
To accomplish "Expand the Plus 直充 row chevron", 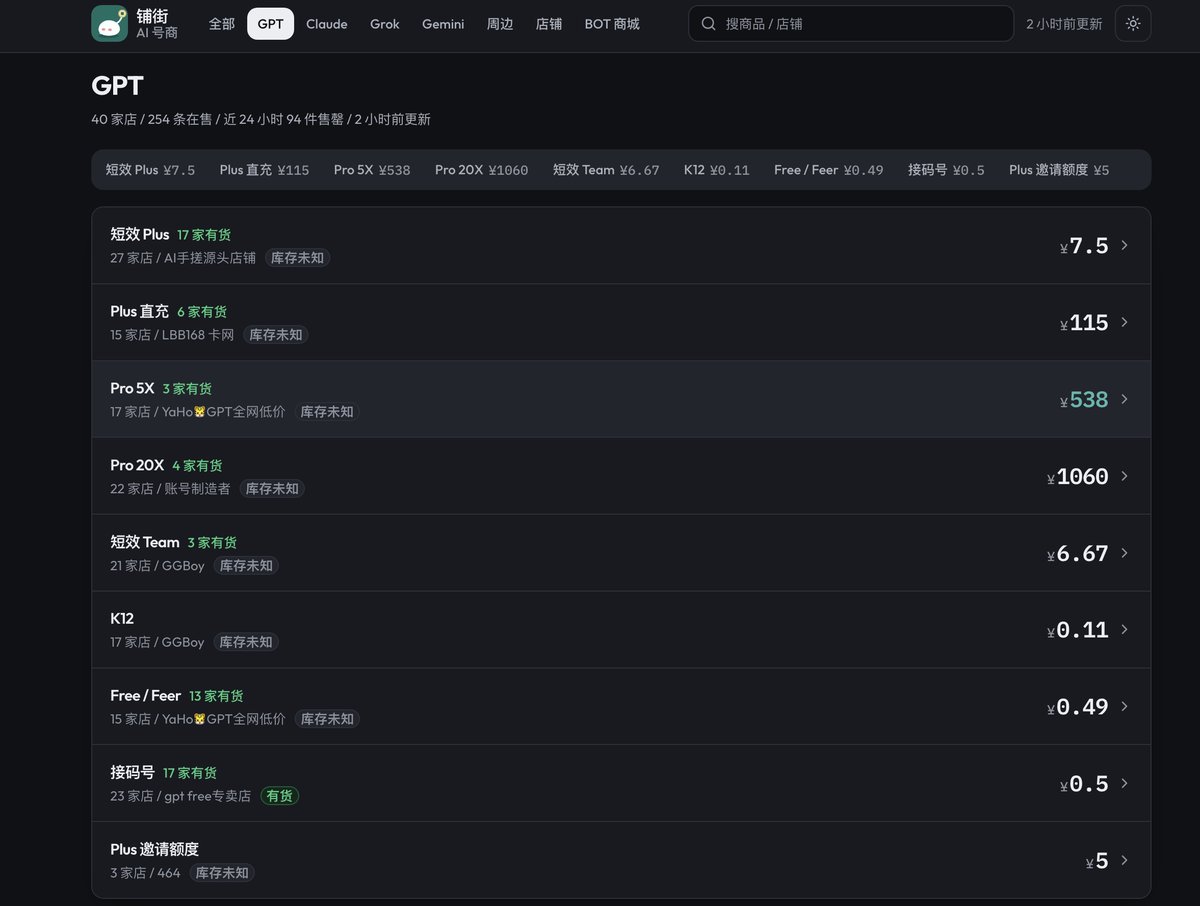I will point(1124,322).
